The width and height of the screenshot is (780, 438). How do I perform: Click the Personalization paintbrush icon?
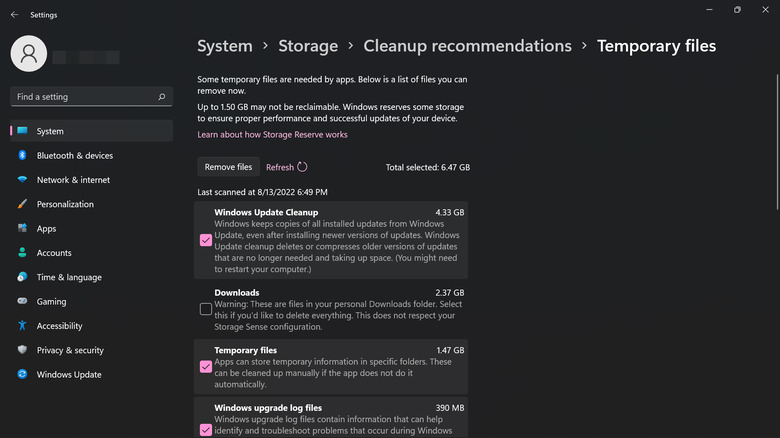pos(22,204)
